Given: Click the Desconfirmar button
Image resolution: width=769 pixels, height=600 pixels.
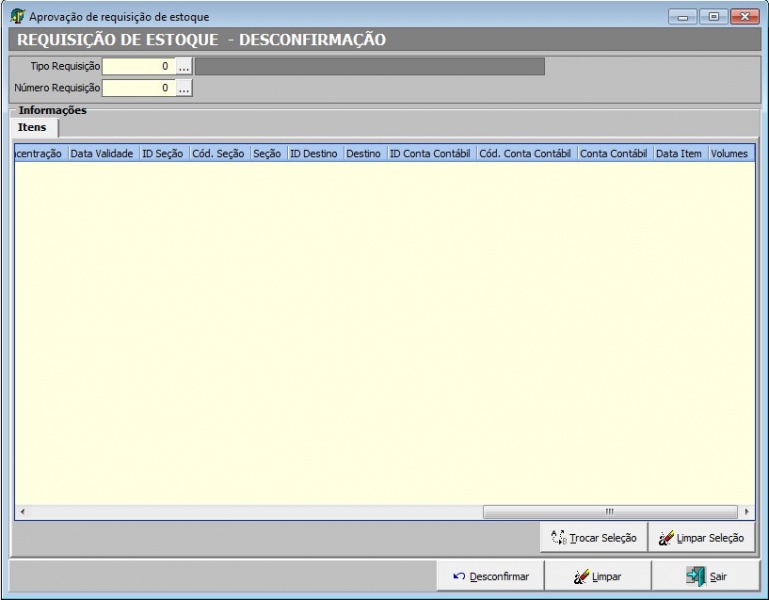Looking at the screenshot, I should pyautogui.click(x=490, y=577).
